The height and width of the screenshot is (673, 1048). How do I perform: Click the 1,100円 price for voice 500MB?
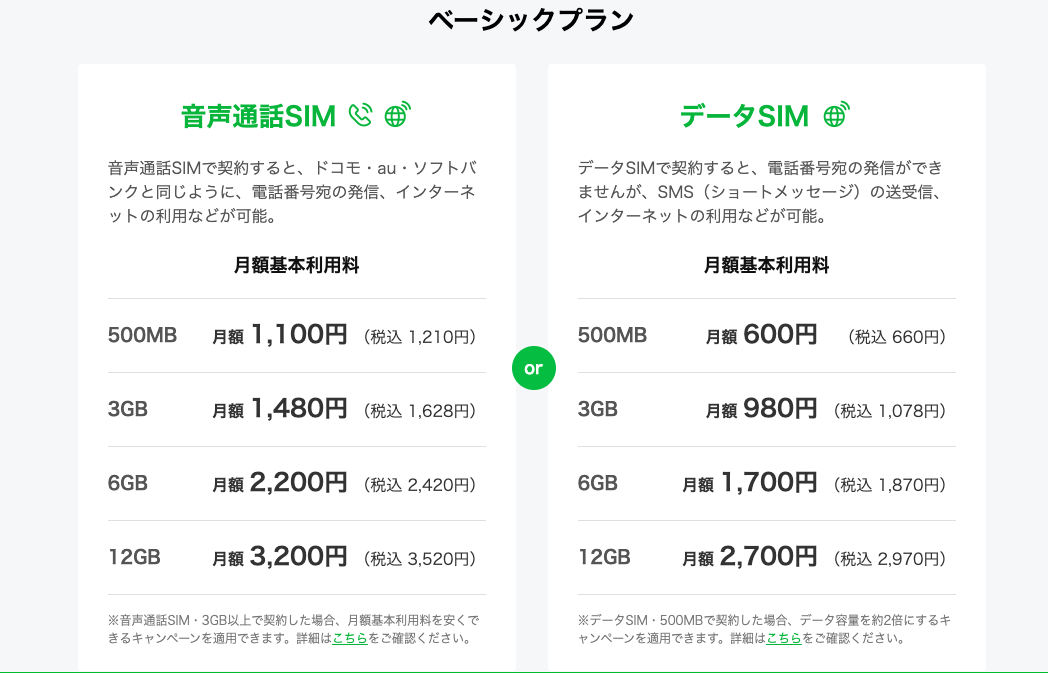pos(299,335)
